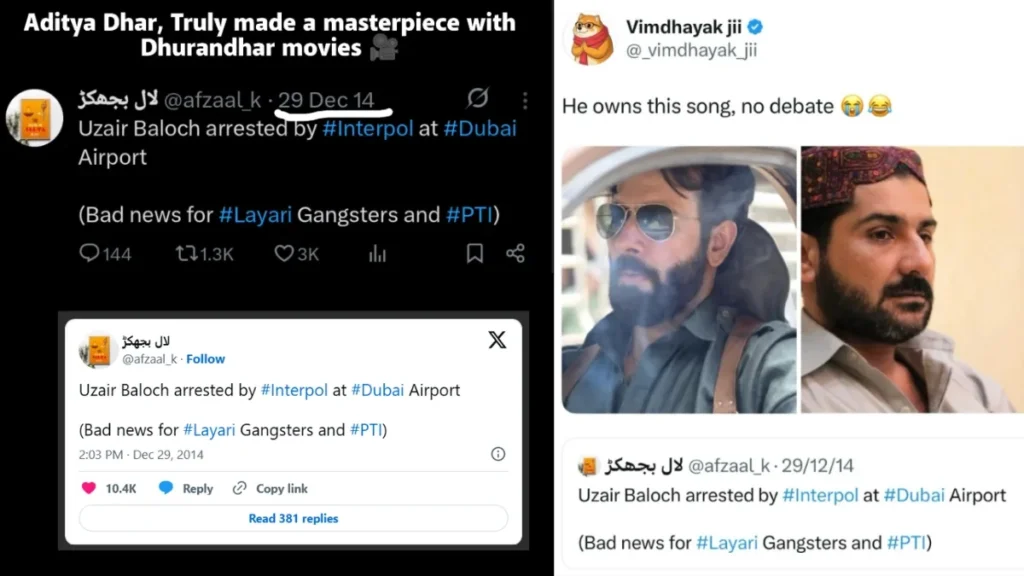Screen dimensions: 1024x576
Task: Open the #Layari hashtag in quoted tweet
Action: click(726, 543)
